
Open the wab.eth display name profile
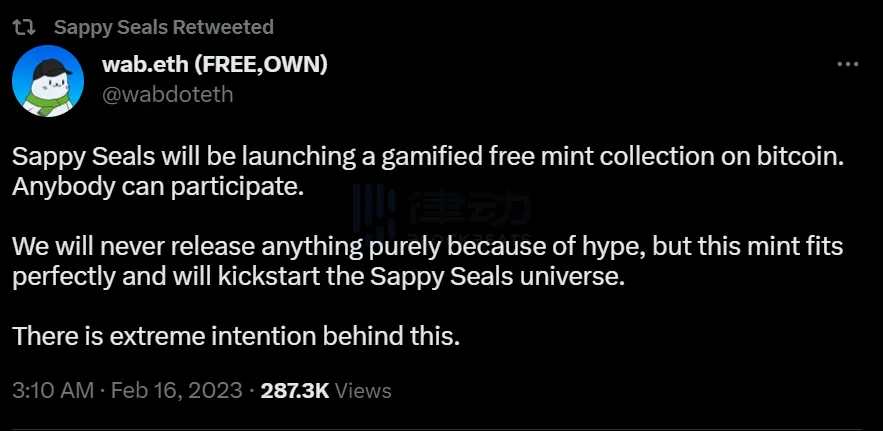pos(144,65)
